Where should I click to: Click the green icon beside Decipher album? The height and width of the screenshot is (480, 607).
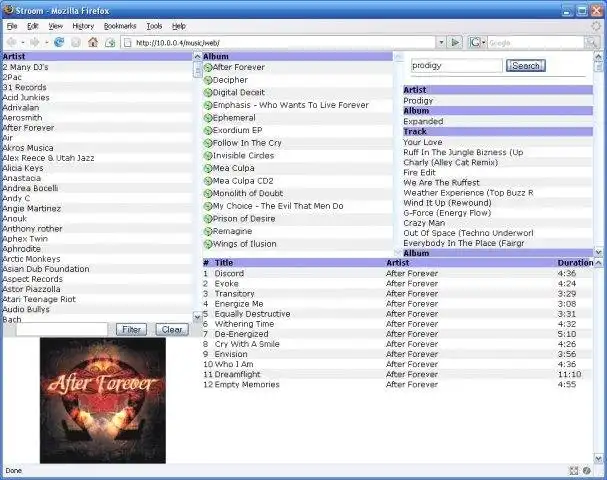pyautogui.click(x=208, y=81)
